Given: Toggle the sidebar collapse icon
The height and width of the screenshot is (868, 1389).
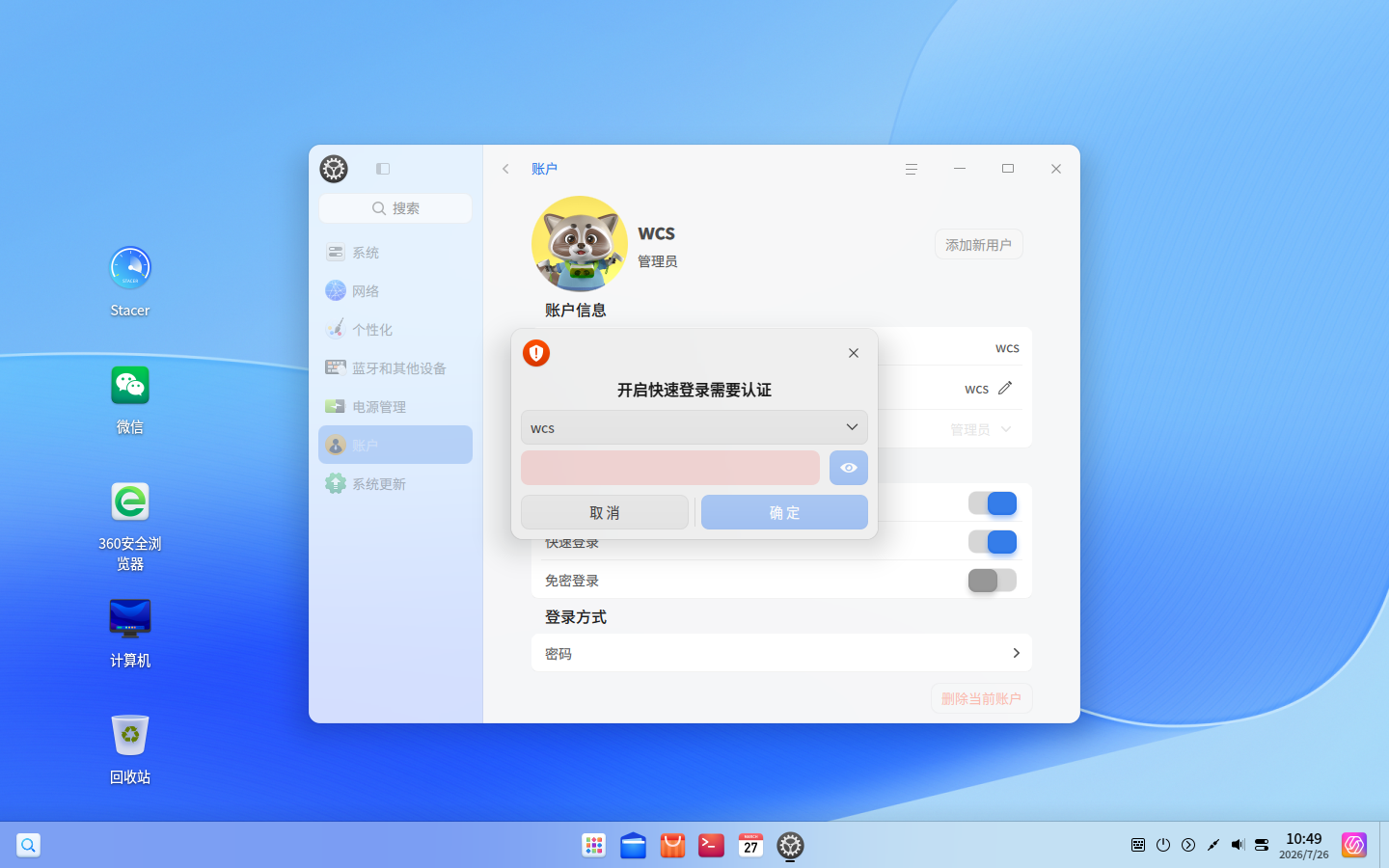Looking at the screenshot, I should point(383,169).
